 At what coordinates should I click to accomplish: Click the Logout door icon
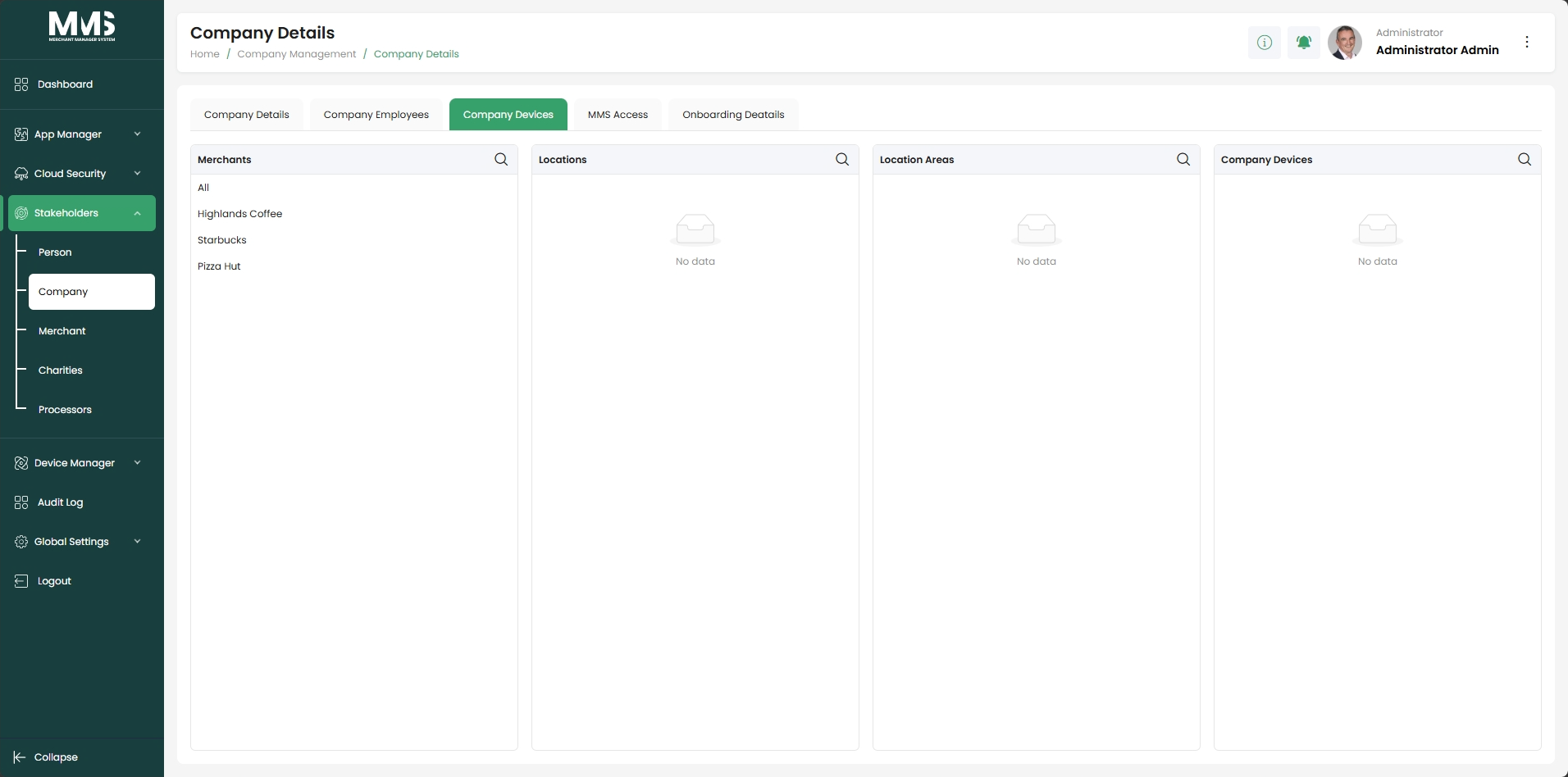pyautogui.click(x=21, y=581)
